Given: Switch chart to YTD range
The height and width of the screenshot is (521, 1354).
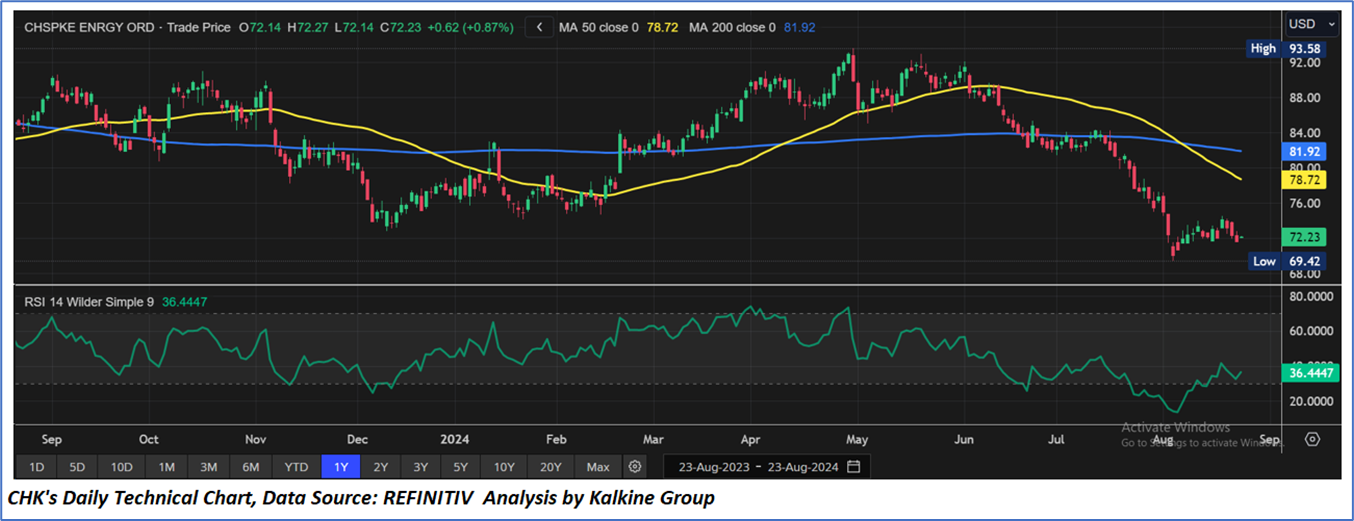Looking at the screenshot, I should (x=295, y=466).
